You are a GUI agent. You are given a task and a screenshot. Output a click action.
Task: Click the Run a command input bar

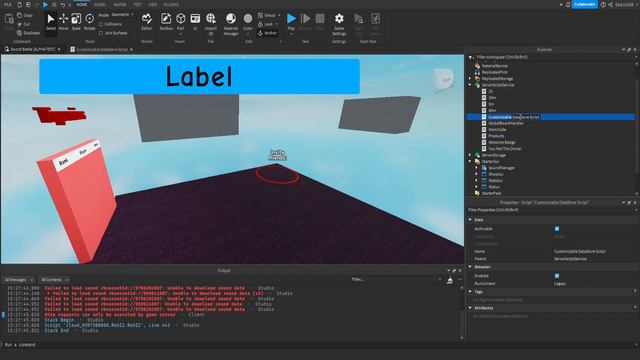coord(318,344)
